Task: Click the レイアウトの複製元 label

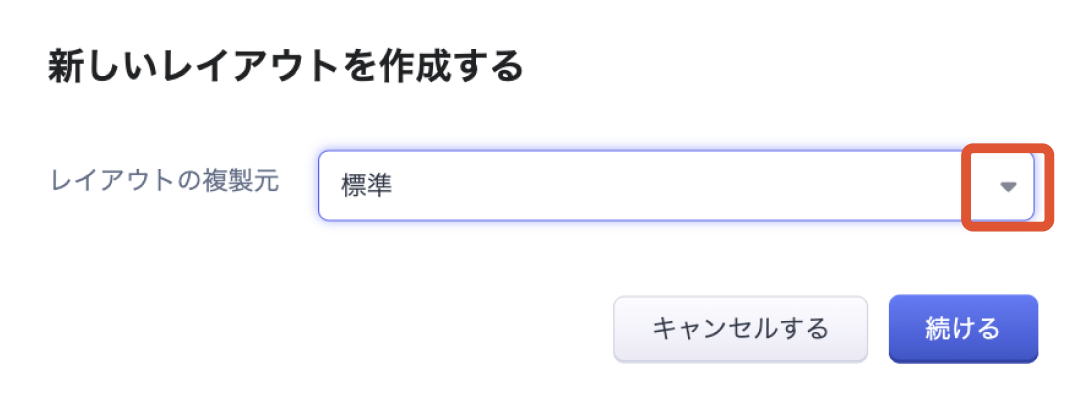Action: click(x=165, y=181)
